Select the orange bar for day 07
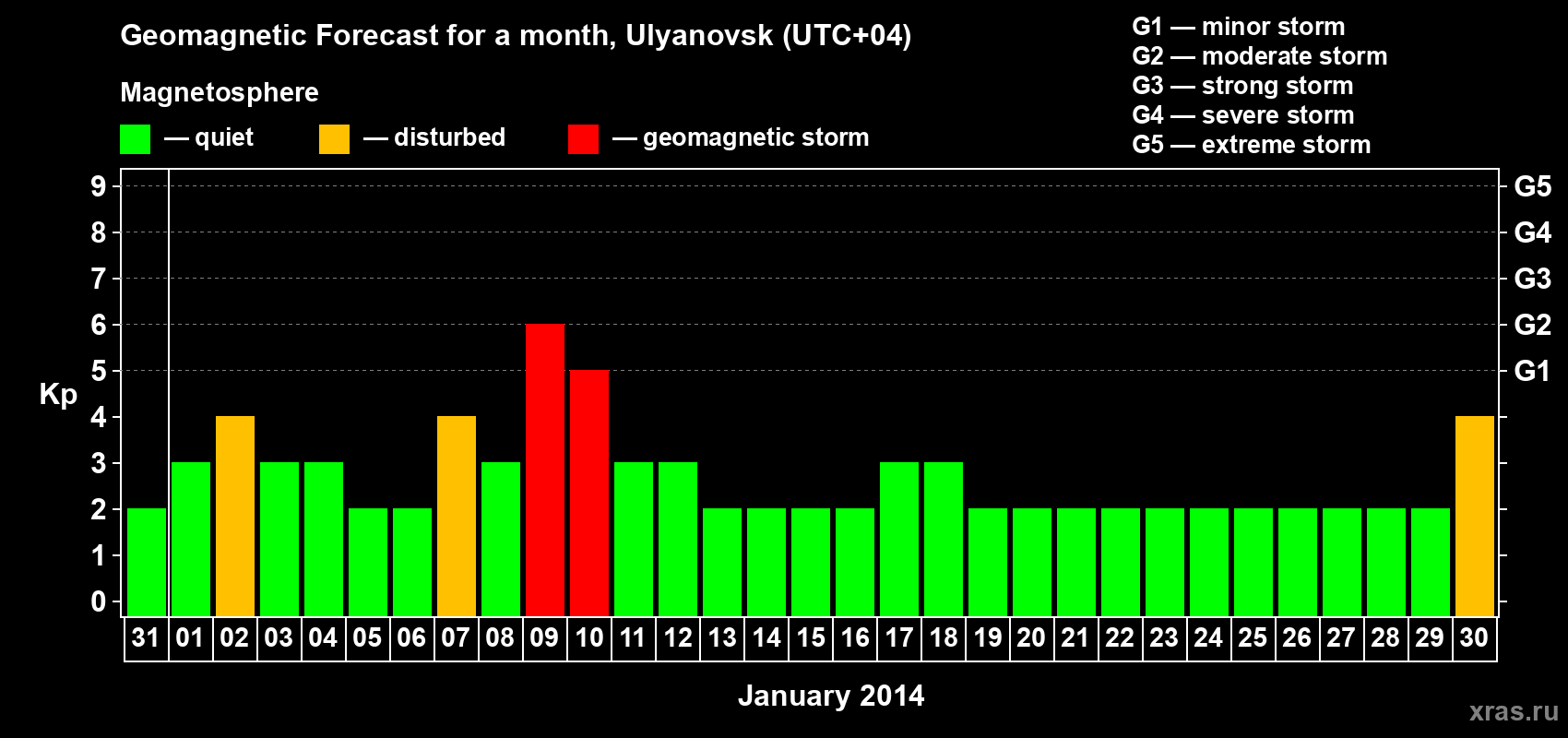This screenshot has height=738, width=1568. coord(457,516)
